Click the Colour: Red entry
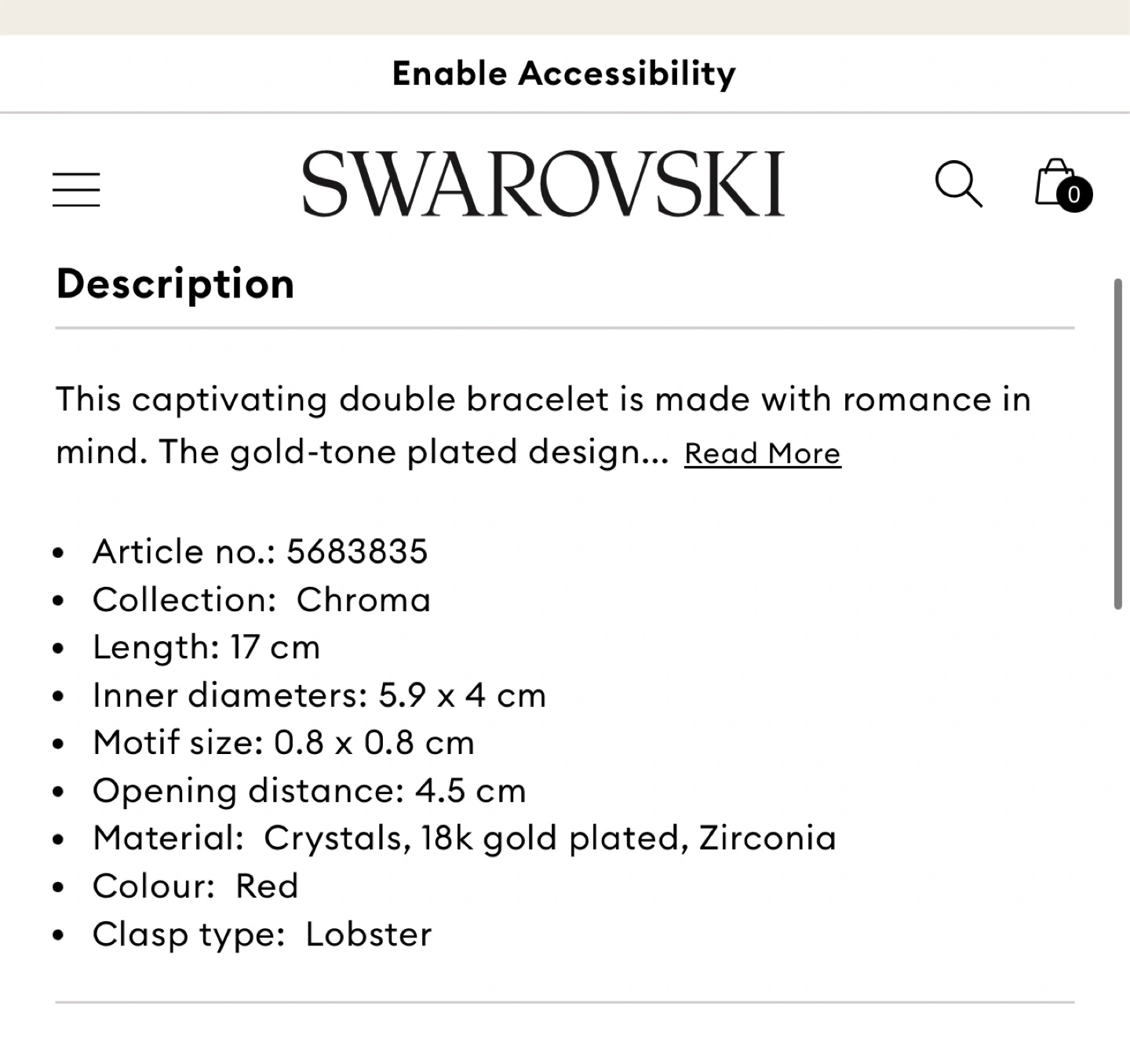 195,887
